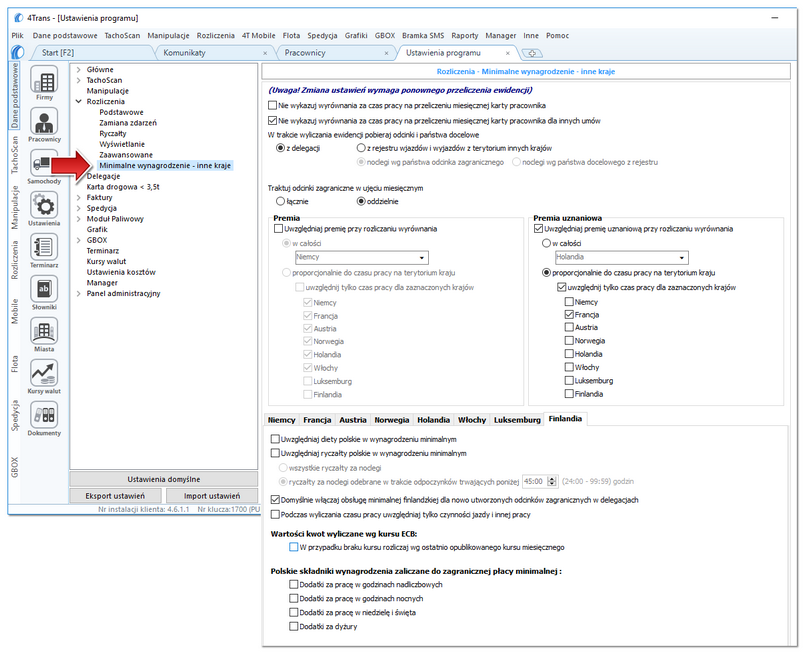Expand the GBOX tree node

[x=78, y=240]
